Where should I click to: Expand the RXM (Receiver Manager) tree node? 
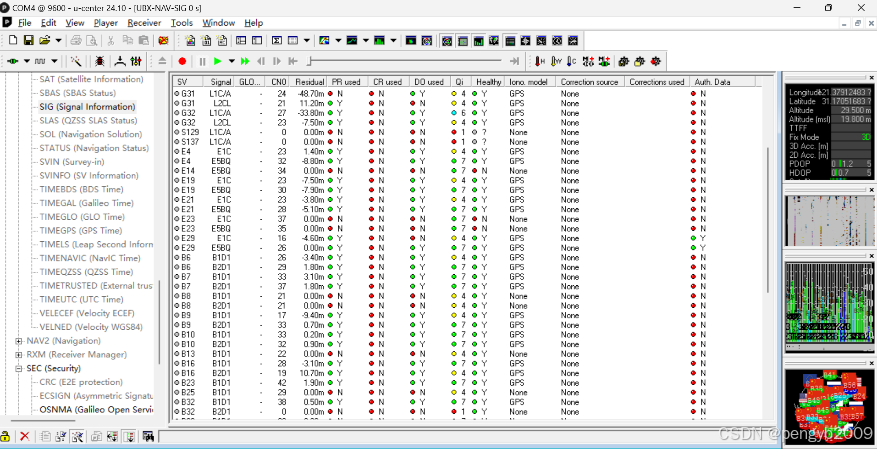pyautogui.click(x=19, y=355)
